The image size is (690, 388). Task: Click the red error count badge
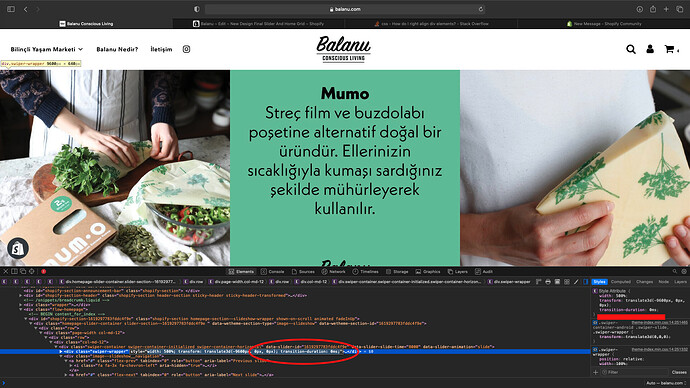coord(44,271)
